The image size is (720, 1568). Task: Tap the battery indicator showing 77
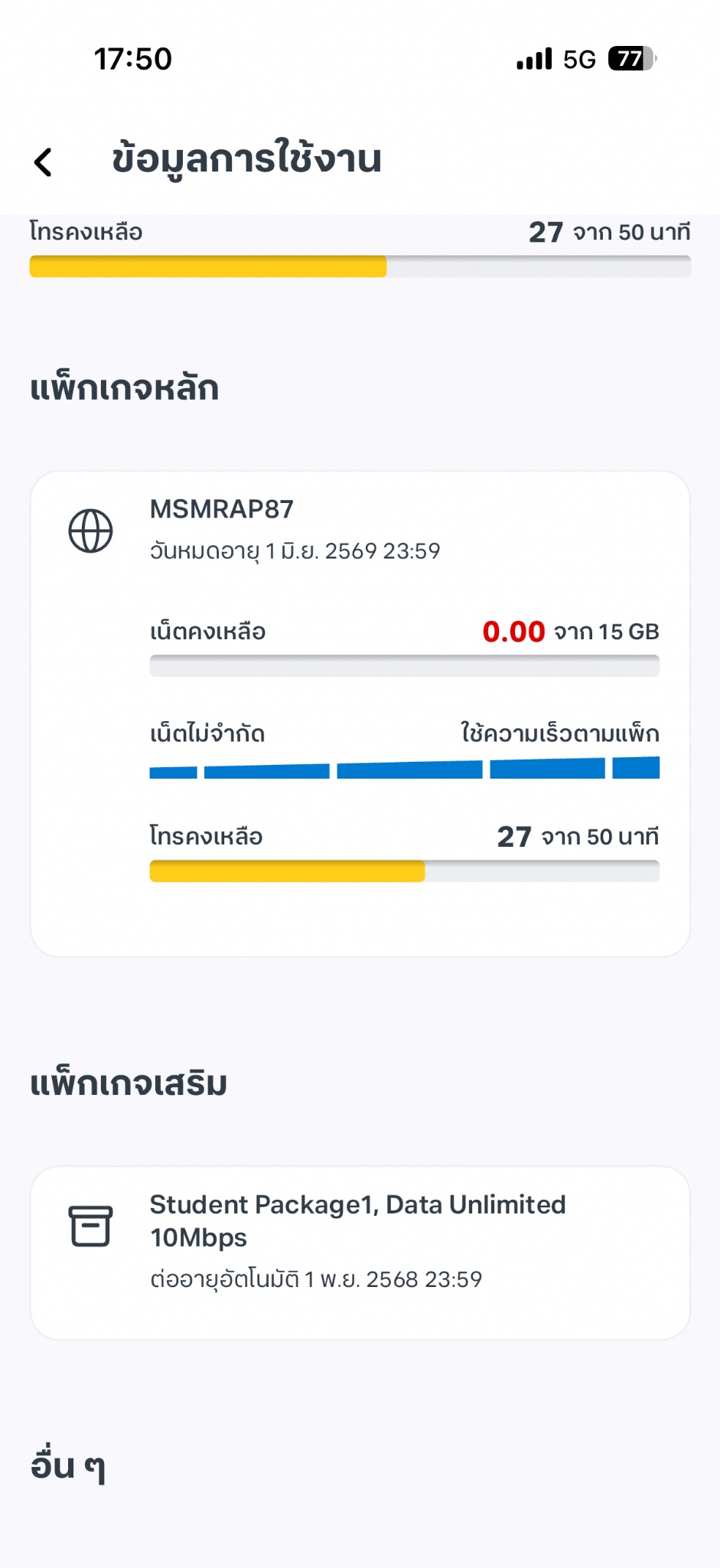(631, 59)
